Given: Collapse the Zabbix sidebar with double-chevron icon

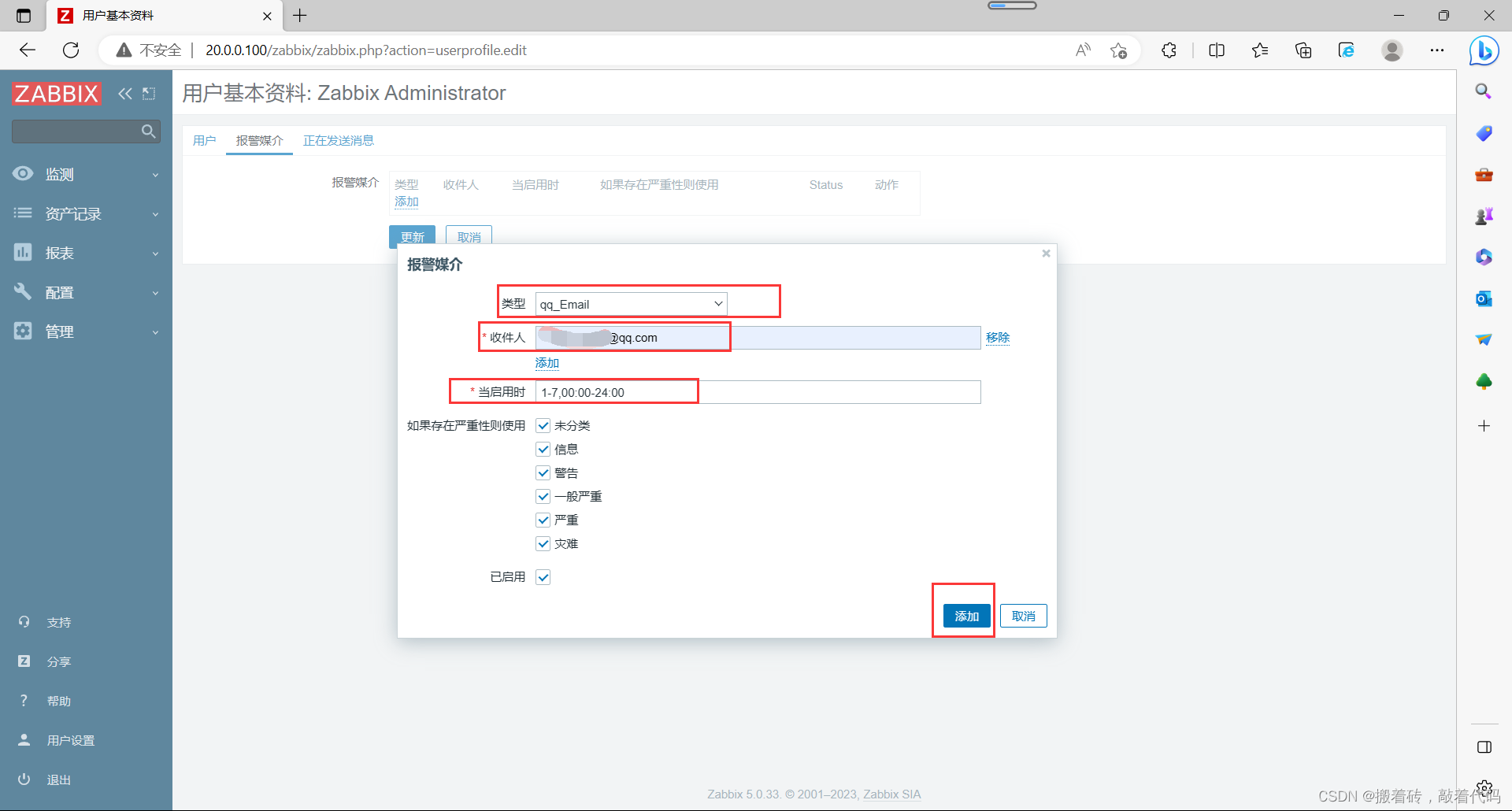Looking at the screenshot, I should [x=125, y=94].
